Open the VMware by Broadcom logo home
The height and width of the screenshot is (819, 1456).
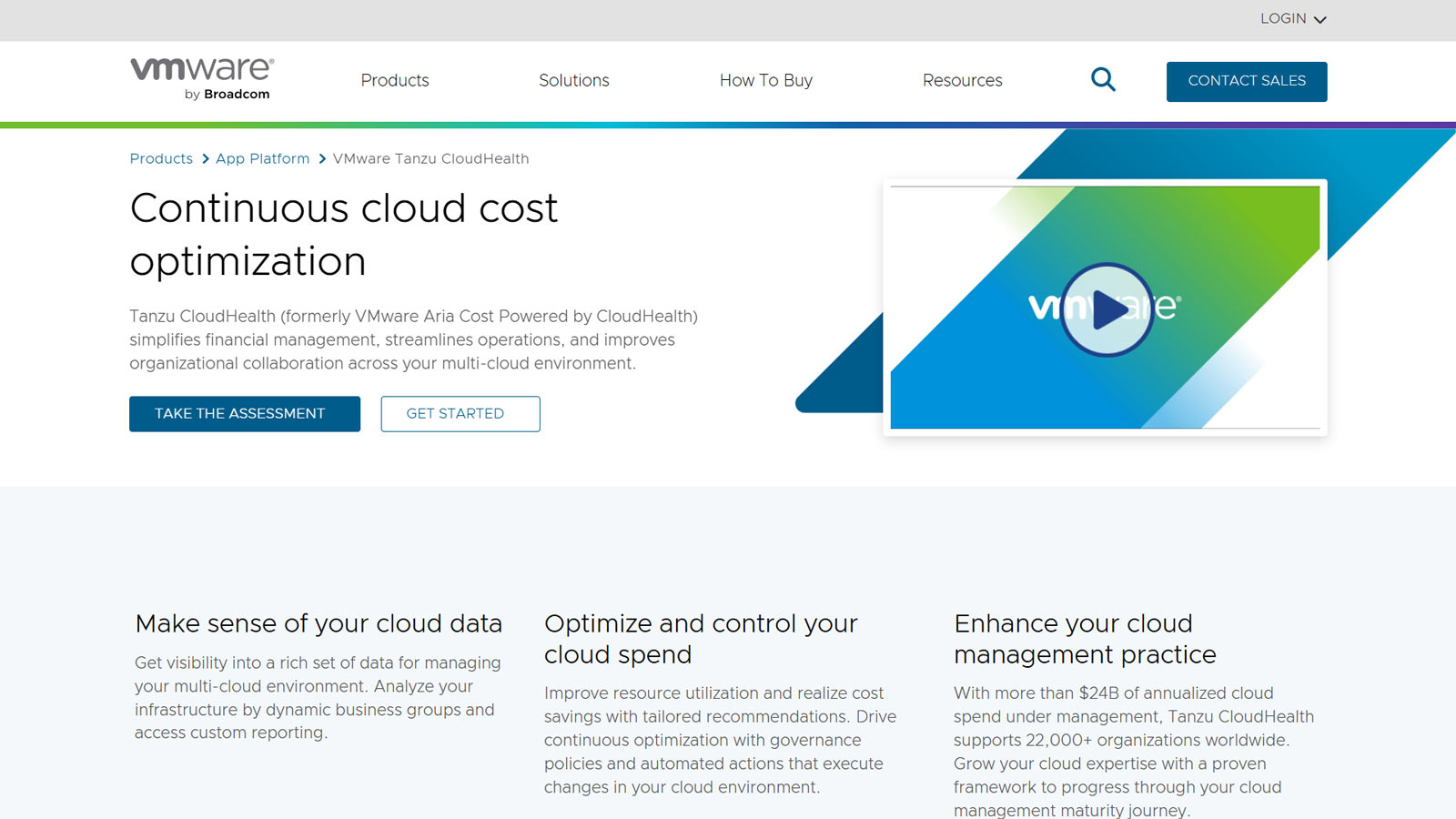tap(202, 79)
